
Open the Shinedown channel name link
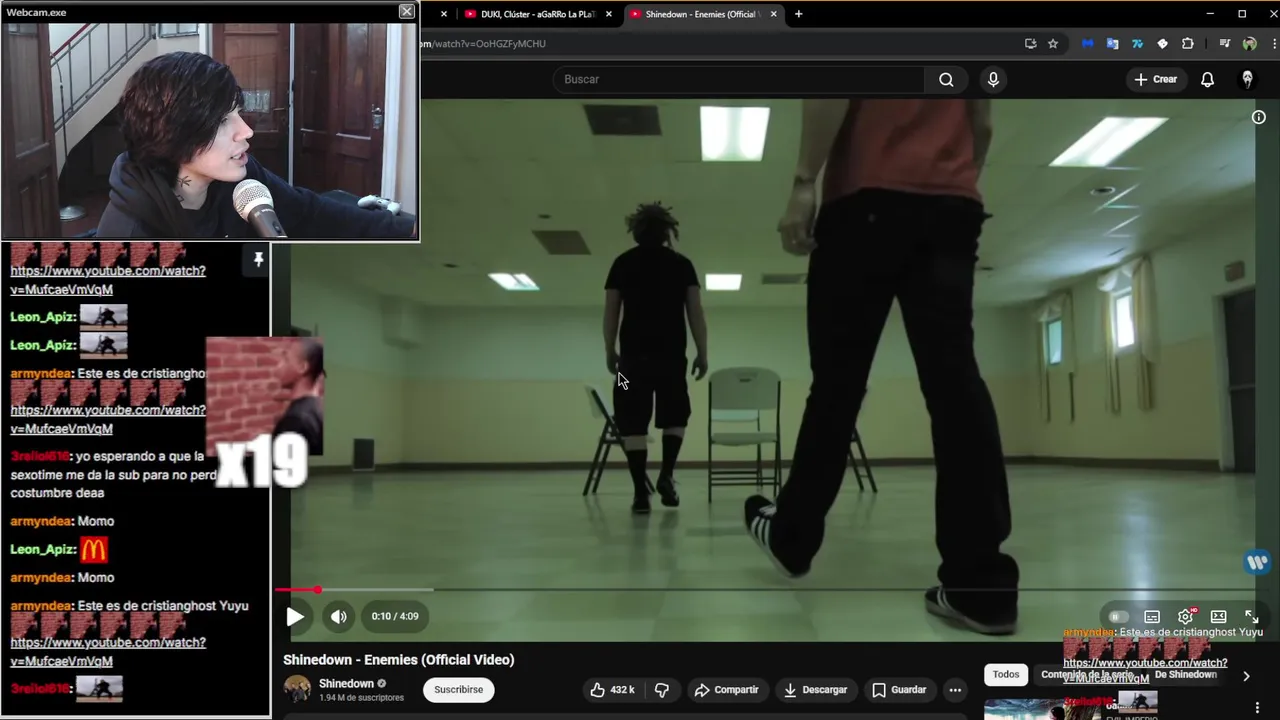click(x=346, y=684)
